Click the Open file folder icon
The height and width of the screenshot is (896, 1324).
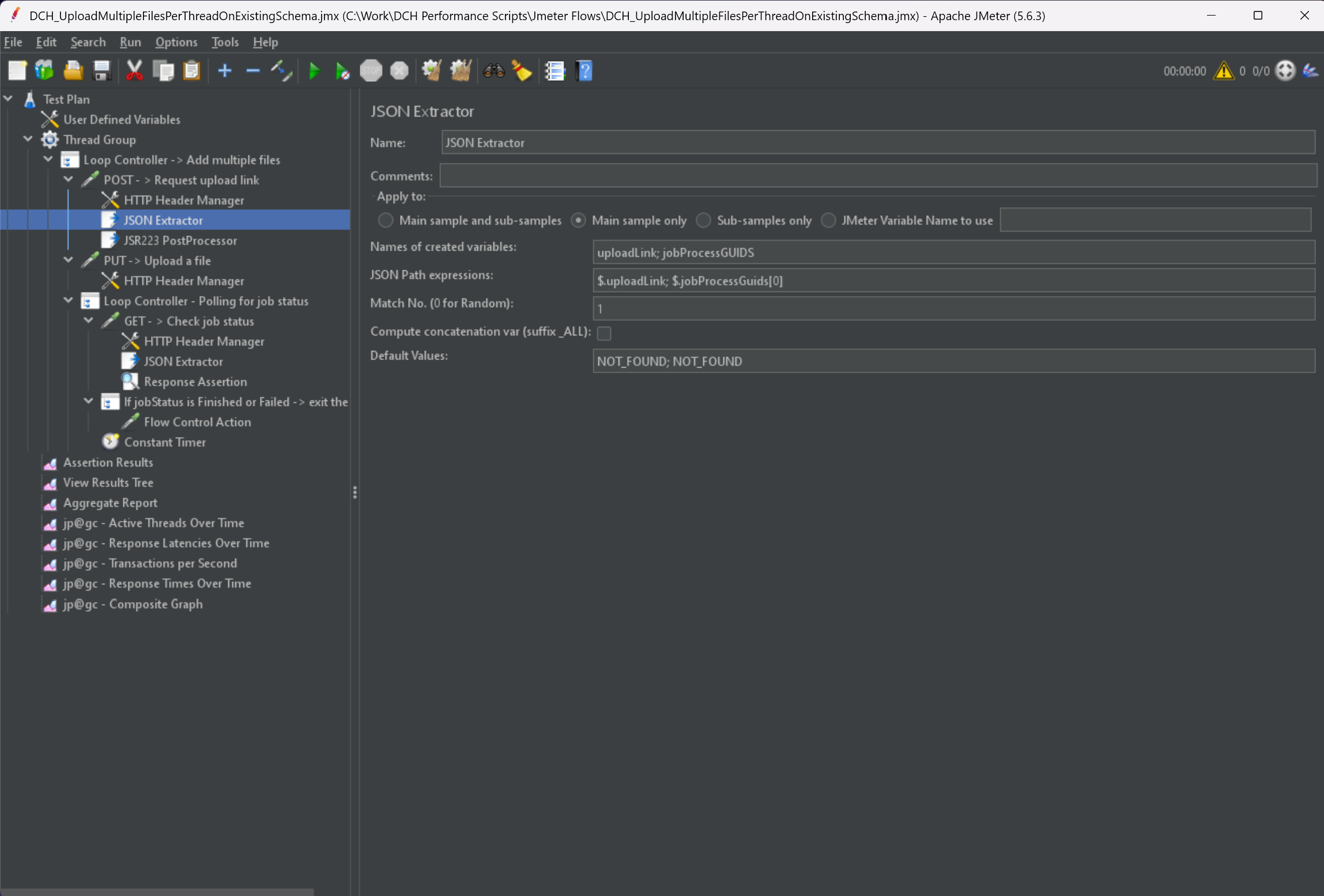73,71
